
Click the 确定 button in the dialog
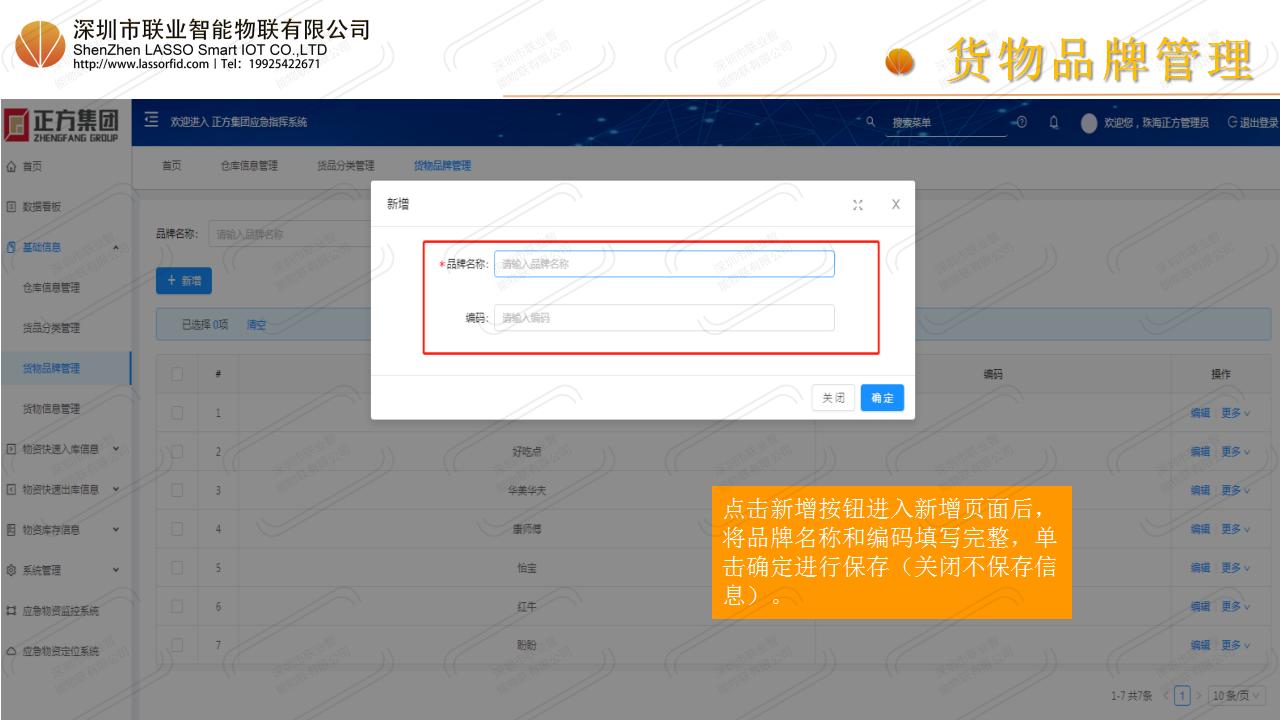(882, 398)
